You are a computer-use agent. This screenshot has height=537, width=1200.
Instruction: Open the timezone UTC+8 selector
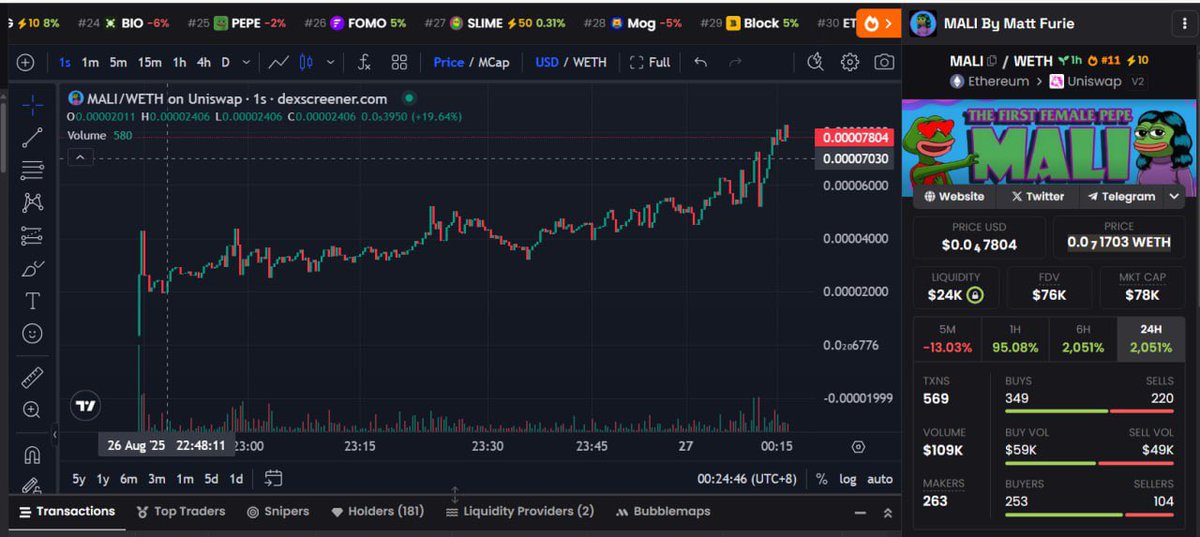(x=747, y=479)
